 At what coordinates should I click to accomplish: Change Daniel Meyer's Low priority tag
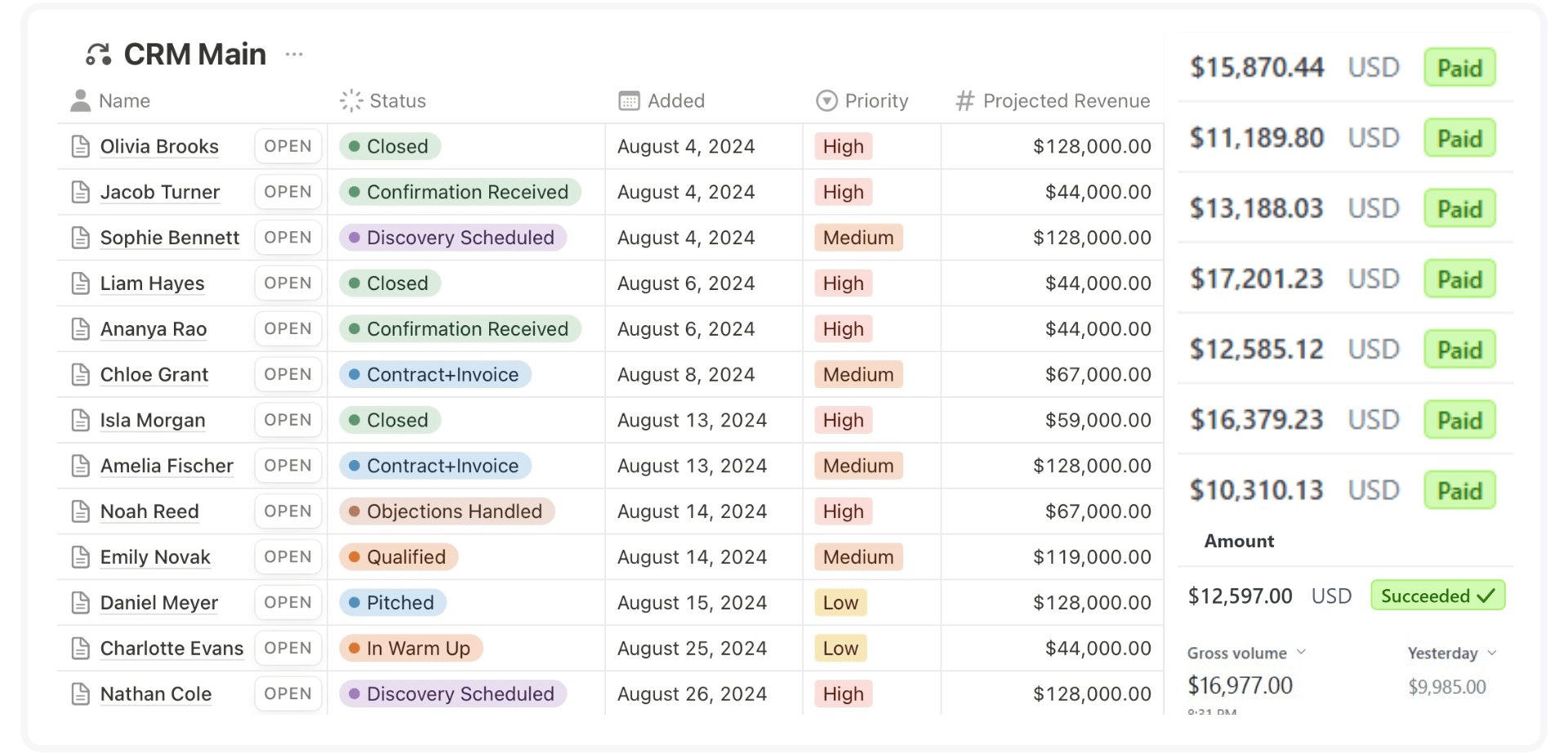(840, 603)
